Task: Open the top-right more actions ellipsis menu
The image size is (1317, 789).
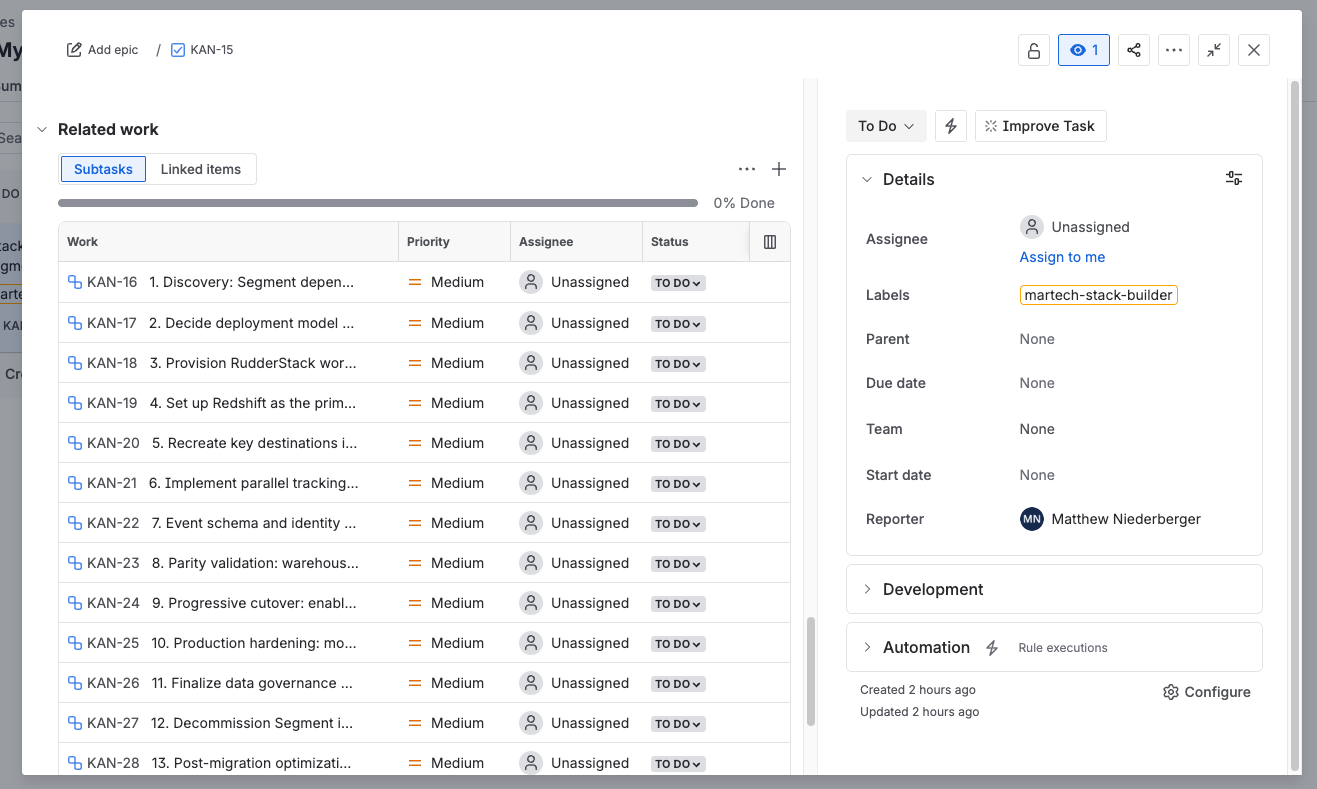Action: coord(1174,50)
